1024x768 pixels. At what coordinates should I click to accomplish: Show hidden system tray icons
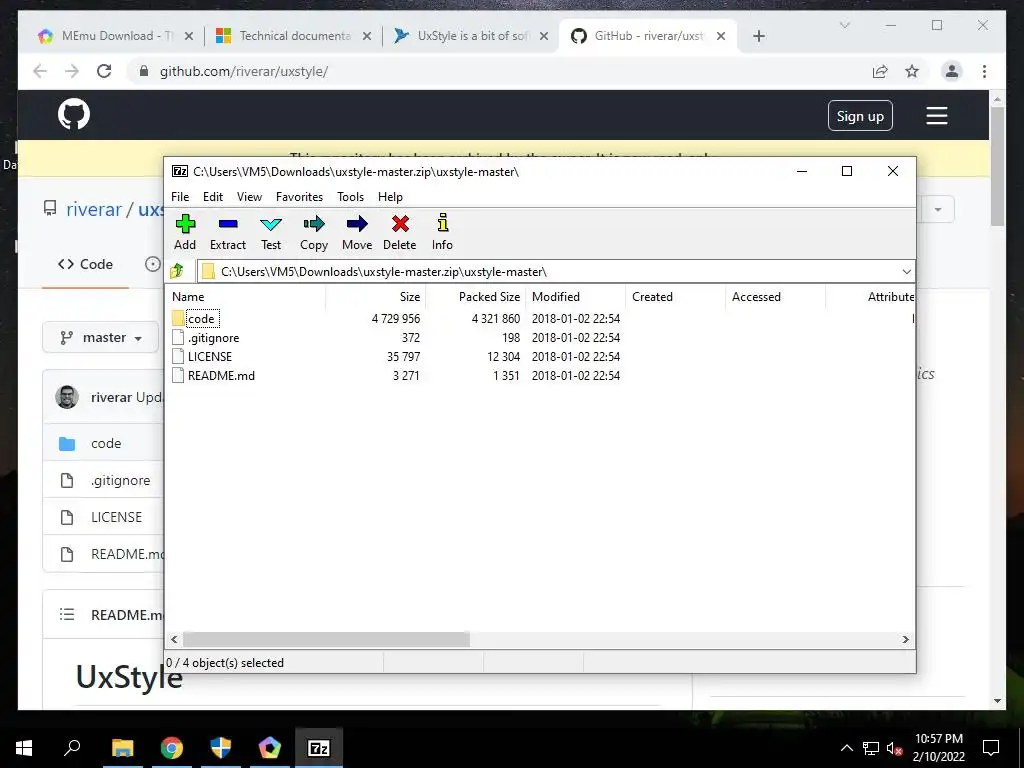click(x=846, y=748)
